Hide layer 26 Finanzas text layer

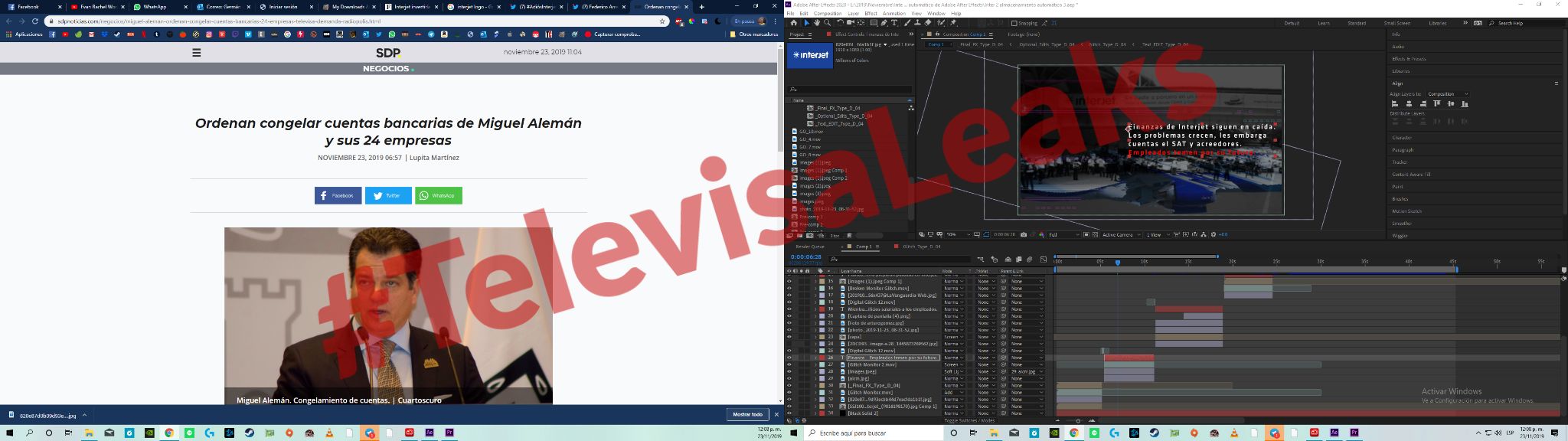click(789, 358)
